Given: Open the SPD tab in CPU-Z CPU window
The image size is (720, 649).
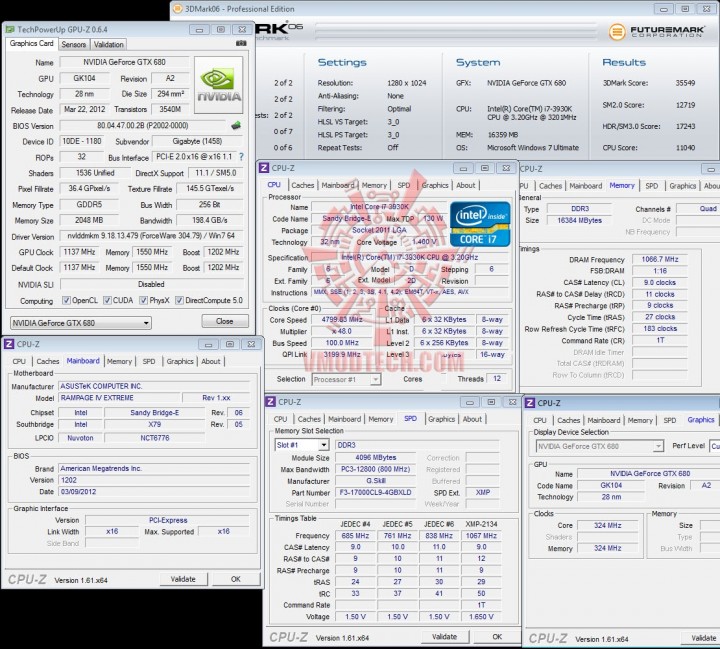Looking at the screenshot, I should point(404,186).
